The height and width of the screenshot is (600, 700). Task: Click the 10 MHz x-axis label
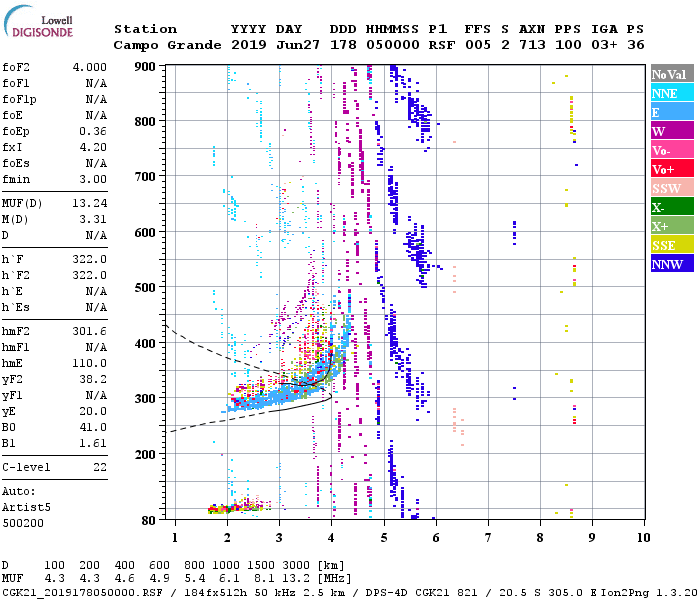click(643, 538)
